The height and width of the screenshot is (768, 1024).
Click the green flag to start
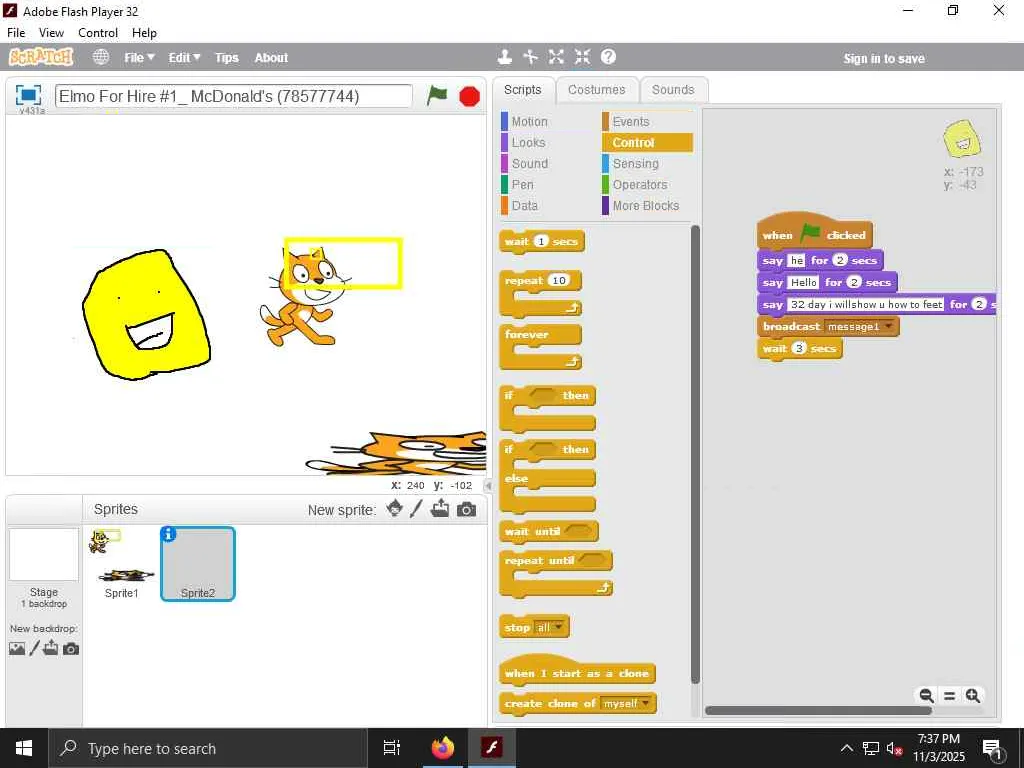(x=436, y=96)
